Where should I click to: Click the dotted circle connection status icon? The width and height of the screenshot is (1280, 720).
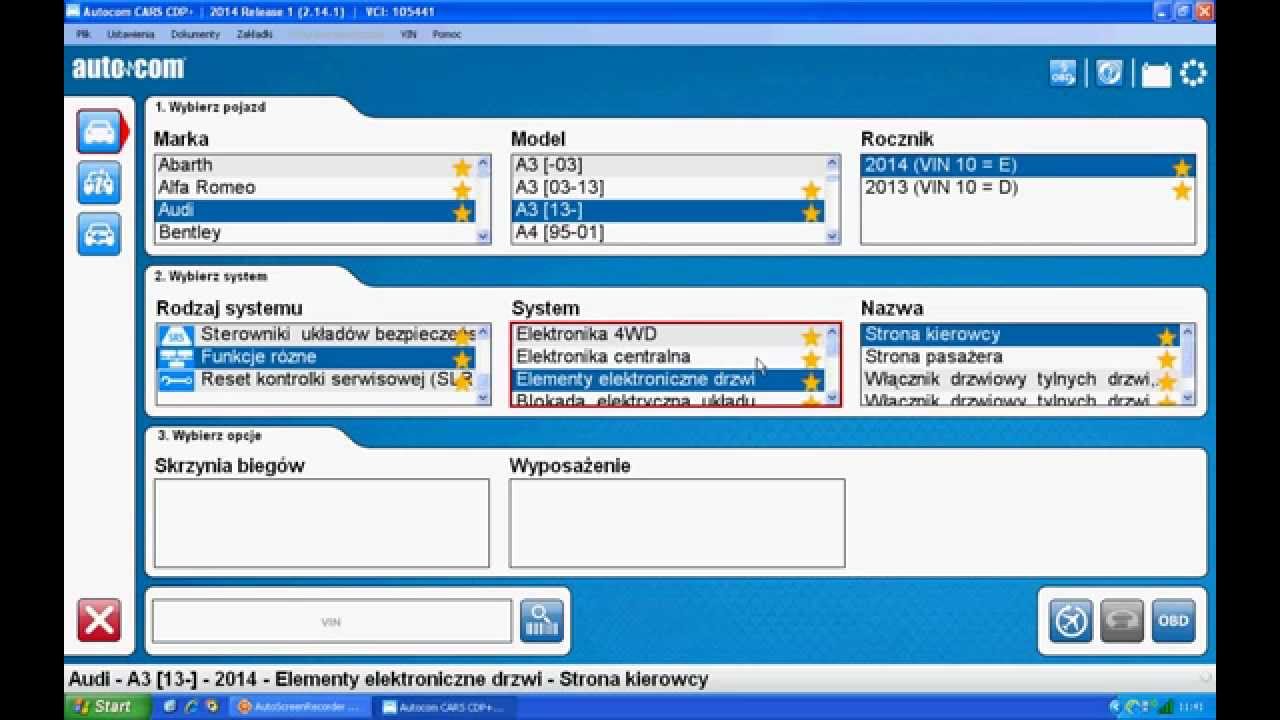(1193, 73)
